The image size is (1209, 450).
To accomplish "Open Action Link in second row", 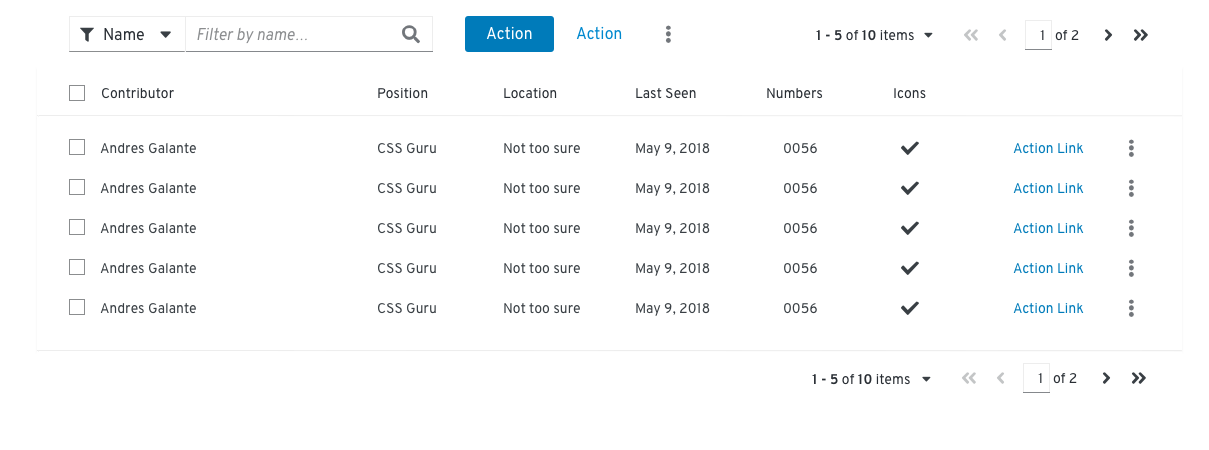I will [1048, 188].
